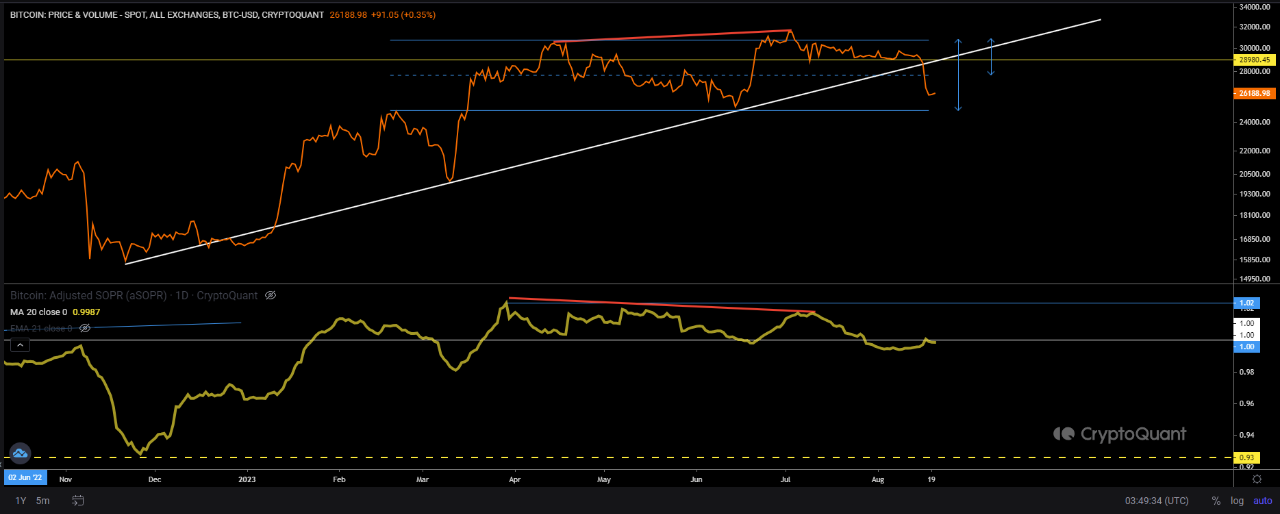Click the orange 26188.98 price label
The height and width of the screenshot is (514, 1280).
coord(1253,93)
